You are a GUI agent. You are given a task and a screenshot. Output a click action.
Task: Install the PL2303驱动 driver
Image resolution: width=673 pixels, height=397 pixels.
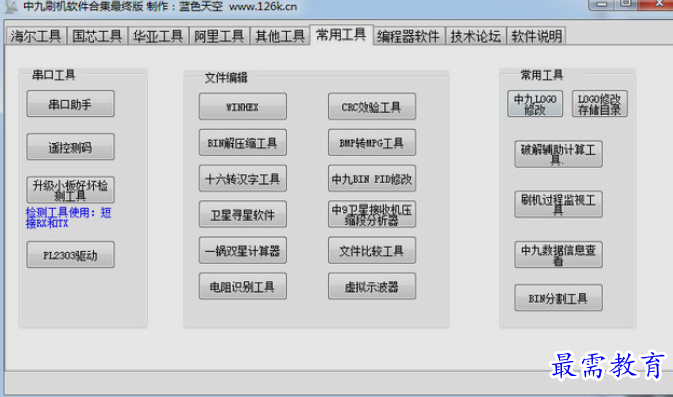click(x=70, y=255)
